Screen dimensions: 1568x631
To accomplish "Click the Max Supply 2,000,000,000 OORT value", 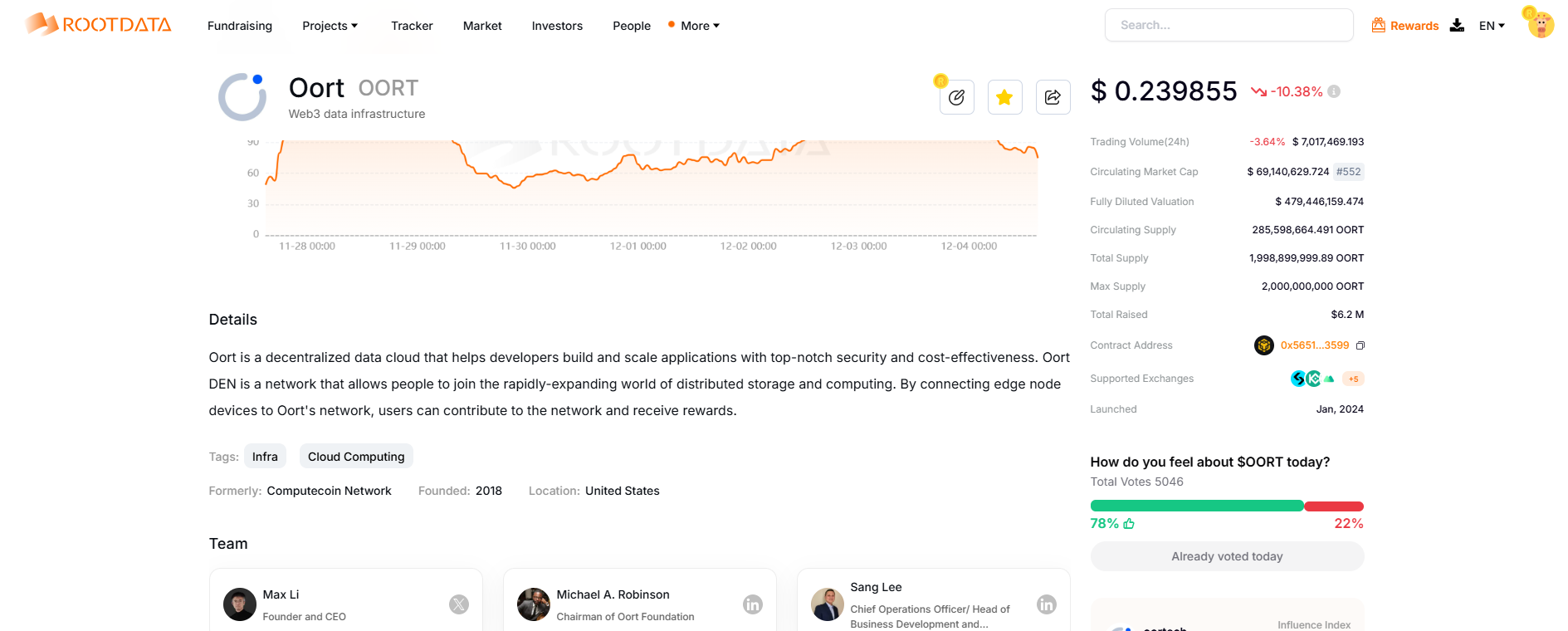I will [x=1312, y=286].
